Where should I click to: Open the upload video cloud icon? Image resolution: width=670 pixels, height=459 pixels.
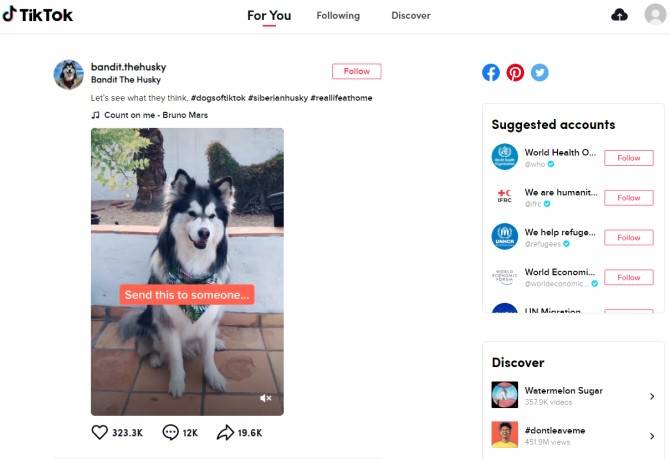tap(619, 15)
